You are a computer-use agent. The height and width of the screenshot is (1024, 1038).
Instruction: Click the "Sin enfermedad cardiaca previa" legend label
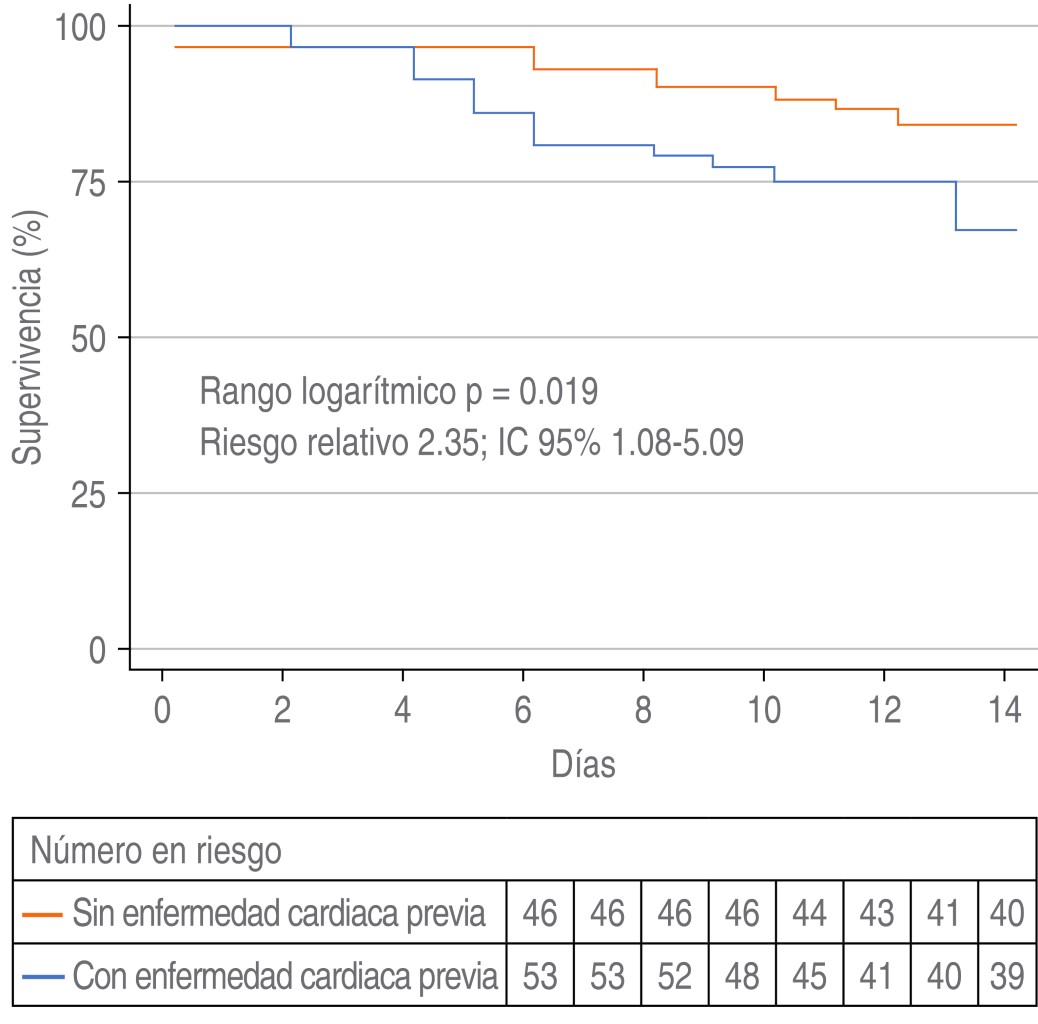[x=279, y=913]
